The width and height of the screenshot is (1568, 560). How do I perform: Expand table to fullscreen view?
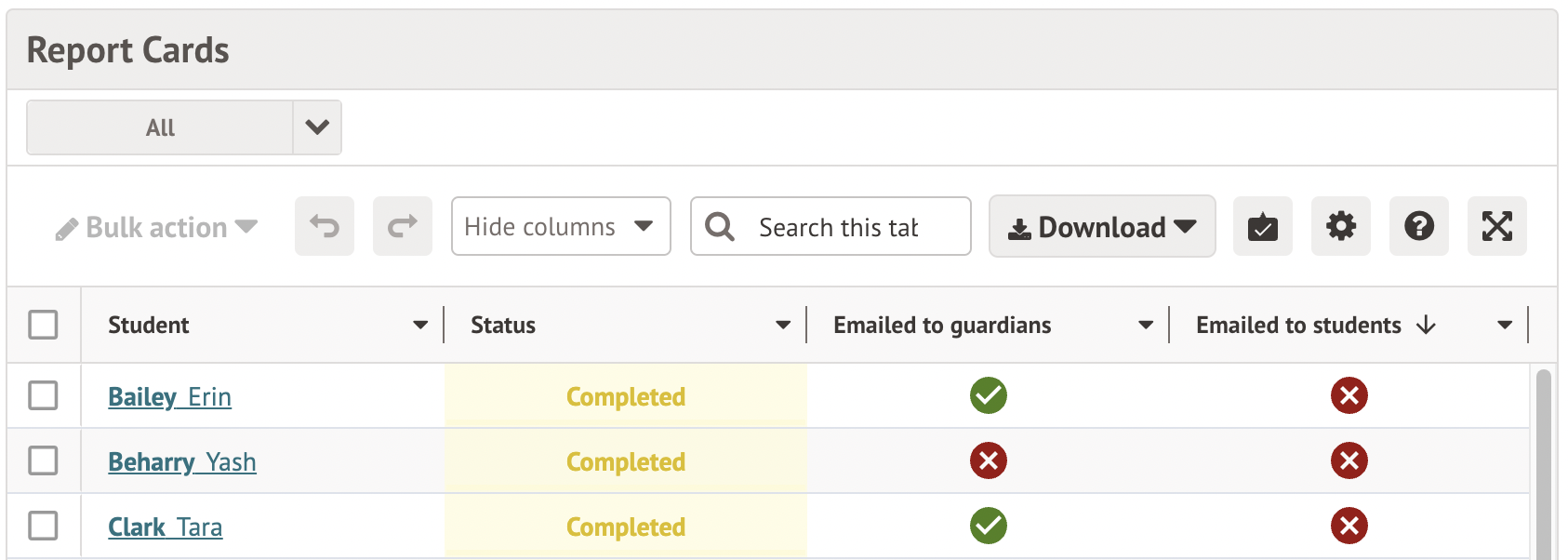[x=1497, y=226]
